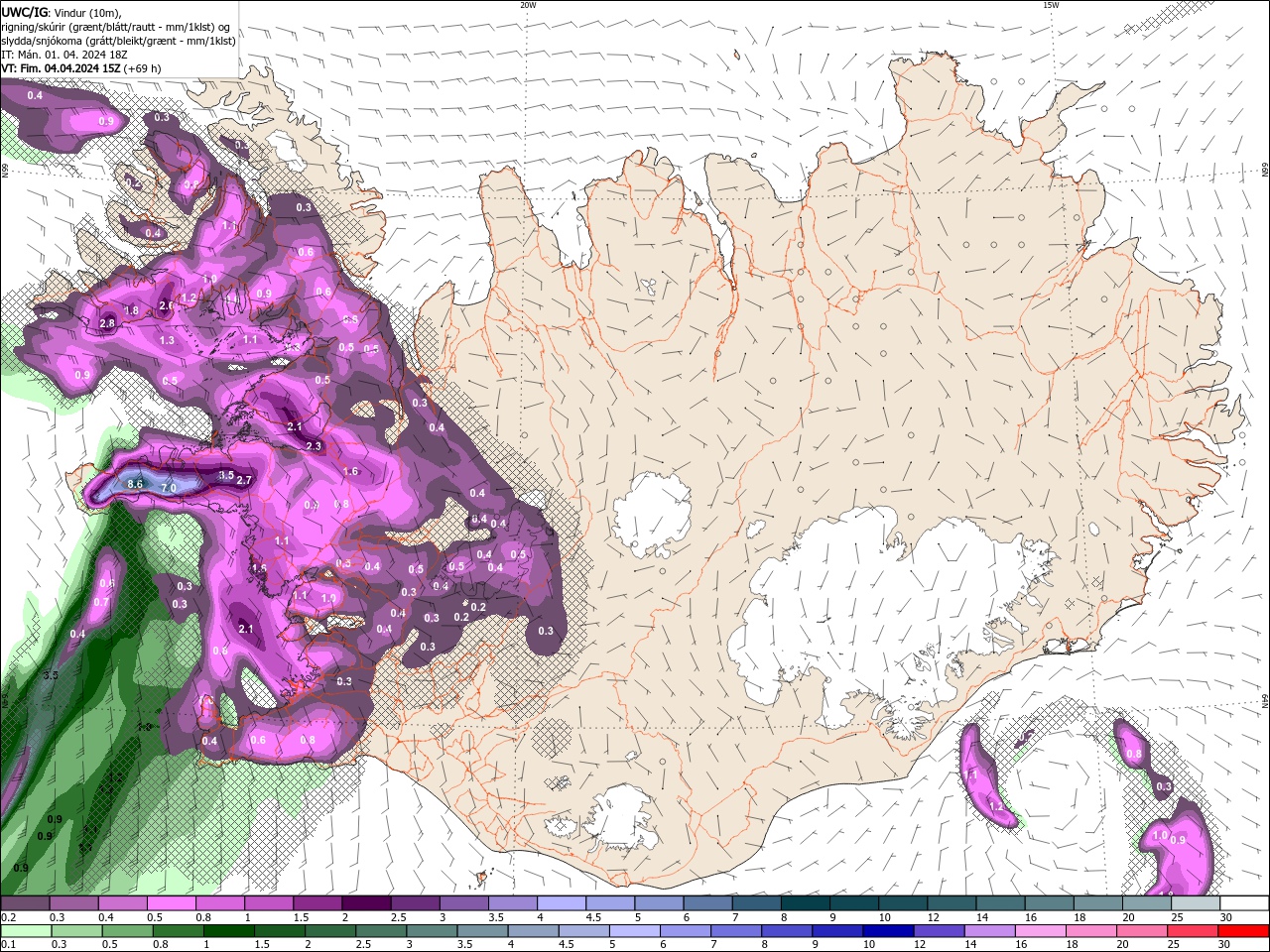Click light green rain swatch between 0.1 and 0.3
The height and width of the screenshot is (952, 1270).
click(x=25, y=931)
